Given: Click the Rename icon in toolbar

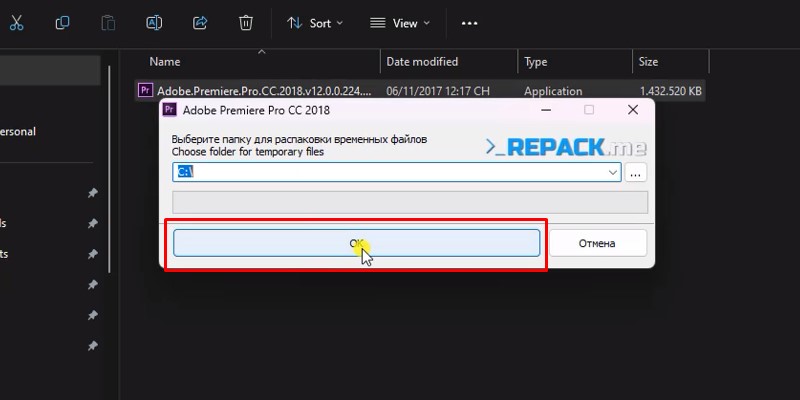Looking at the screenshot, I should pyautogui.click(x=154, y=22).
